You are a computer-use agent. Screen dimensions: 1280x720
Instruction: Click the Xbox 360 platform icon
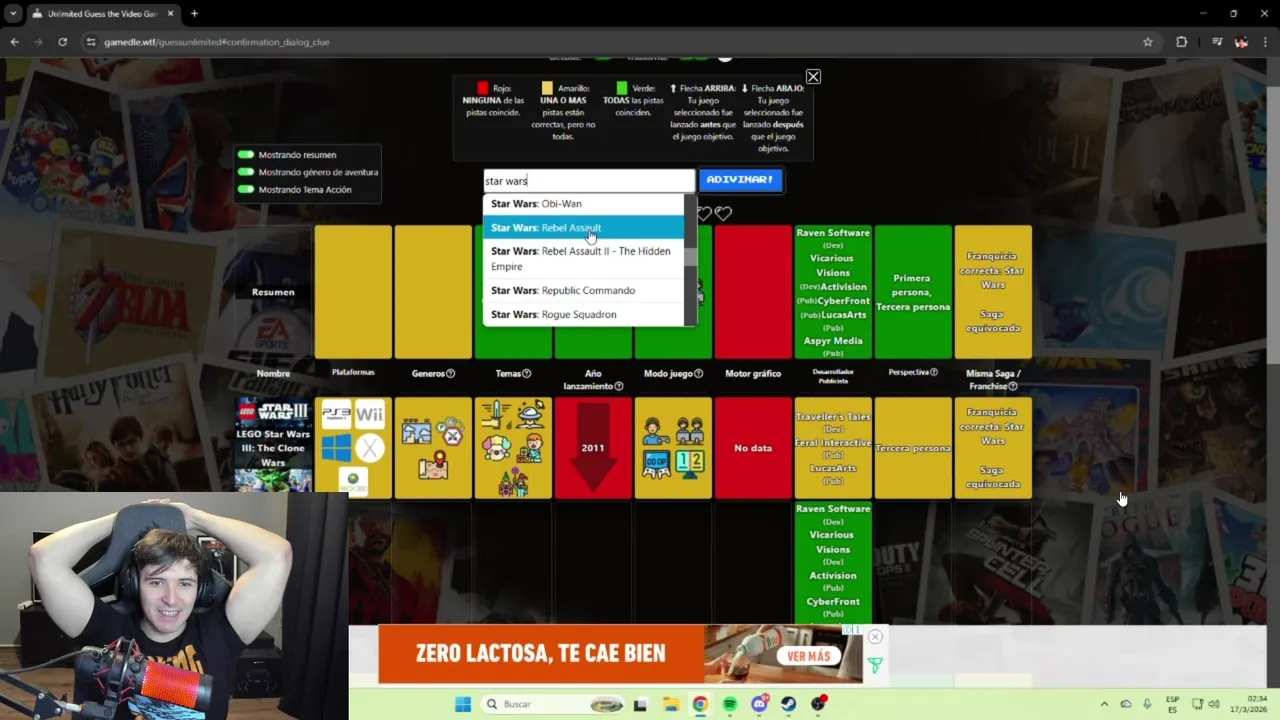tap(353, 479)
